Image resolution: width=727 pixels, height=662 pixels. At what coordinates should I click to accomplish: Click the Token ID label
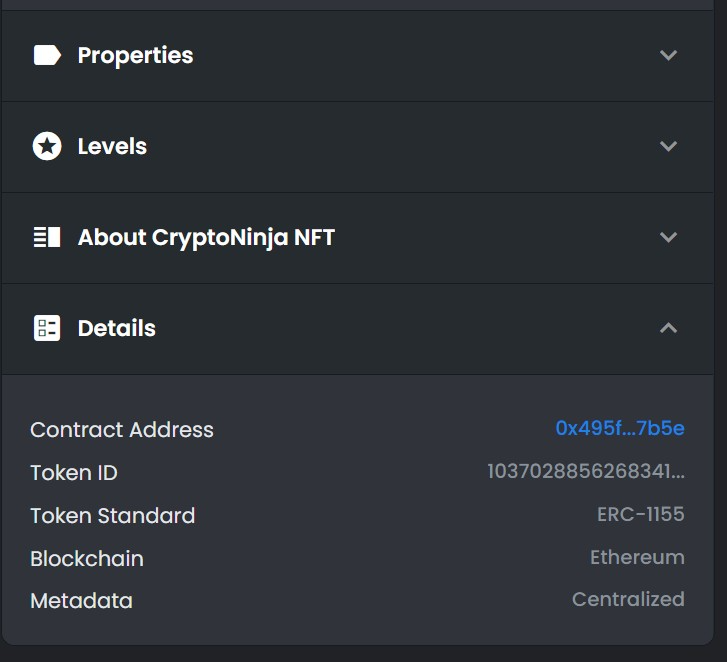click(x=74, y=473)
